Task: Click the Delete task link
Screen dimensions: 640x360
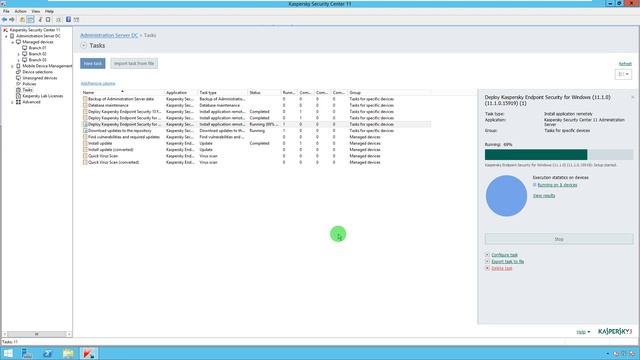Action: (502, 269)
